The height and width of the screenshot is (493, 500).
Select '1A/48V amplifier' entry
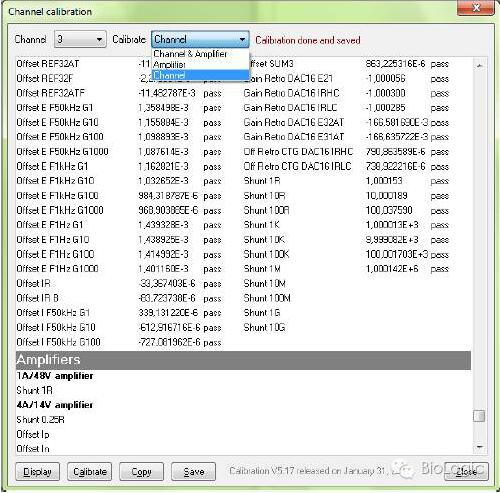[x=55, y=376]
